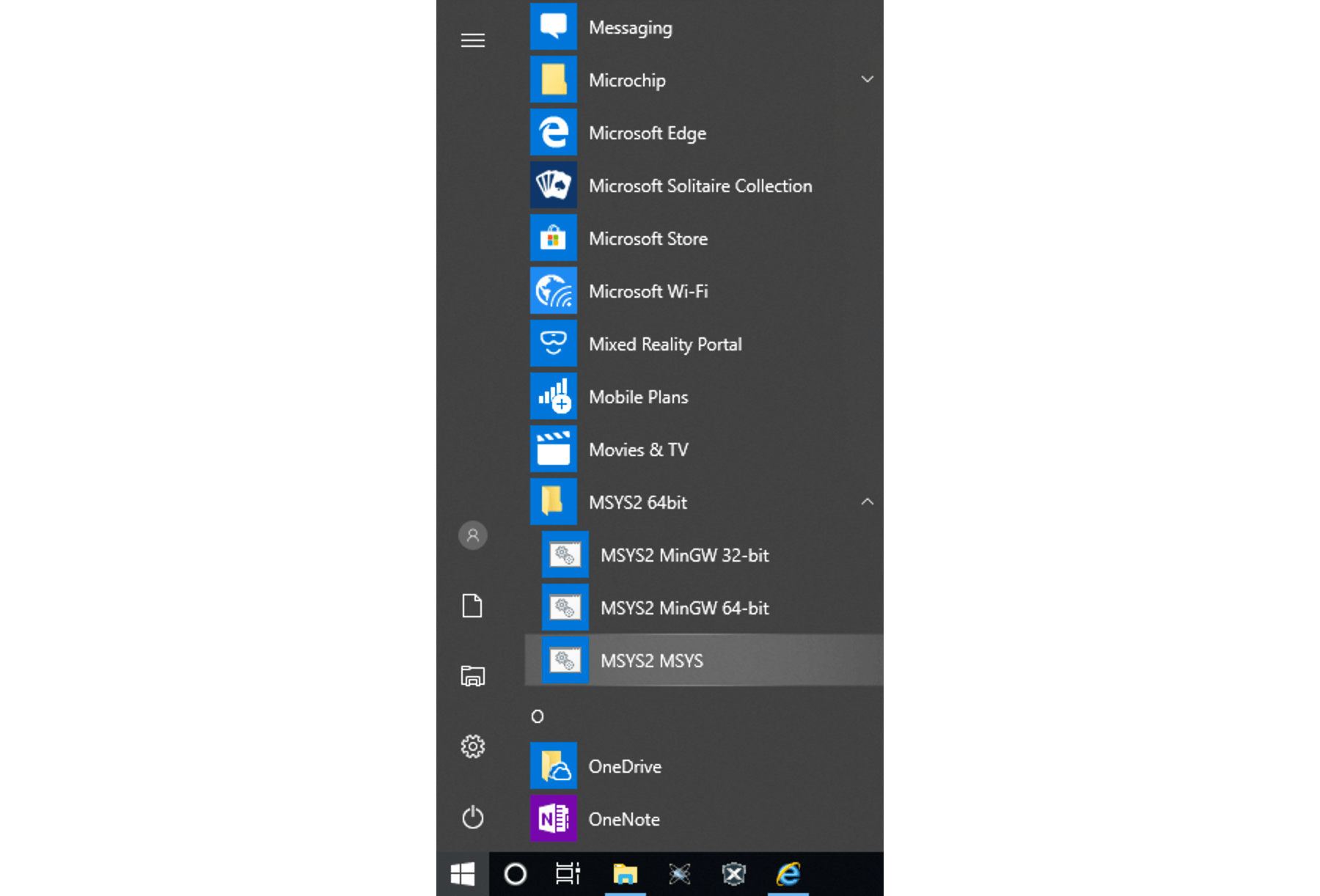Open OneNote
The width and height of the screenshot is (1320, 896).
click(x=623, y=819)
